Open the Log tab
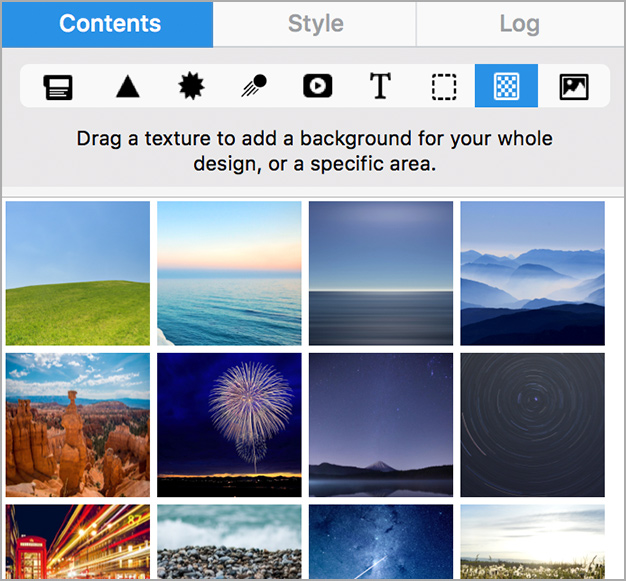Screen dimensions: 626x581 [520, 24]
